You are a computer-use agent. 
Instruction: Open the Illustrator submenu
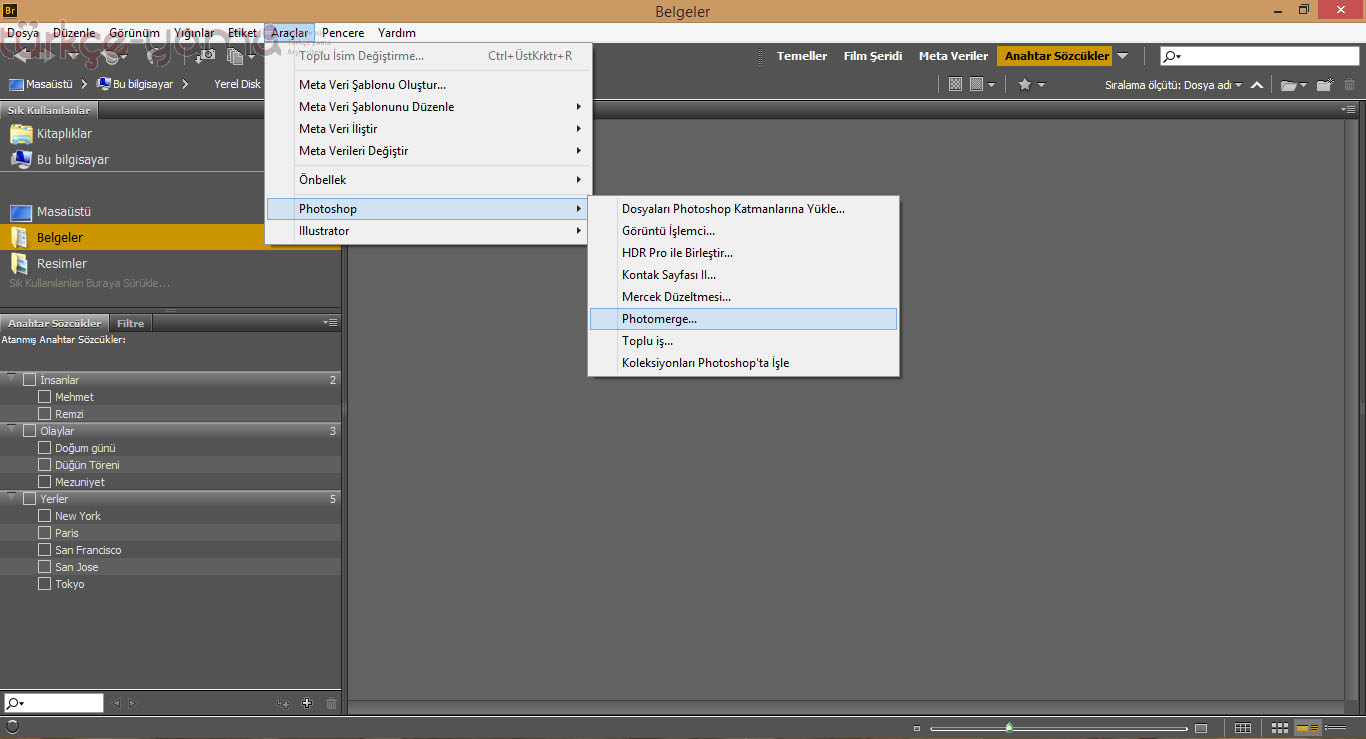428,231
